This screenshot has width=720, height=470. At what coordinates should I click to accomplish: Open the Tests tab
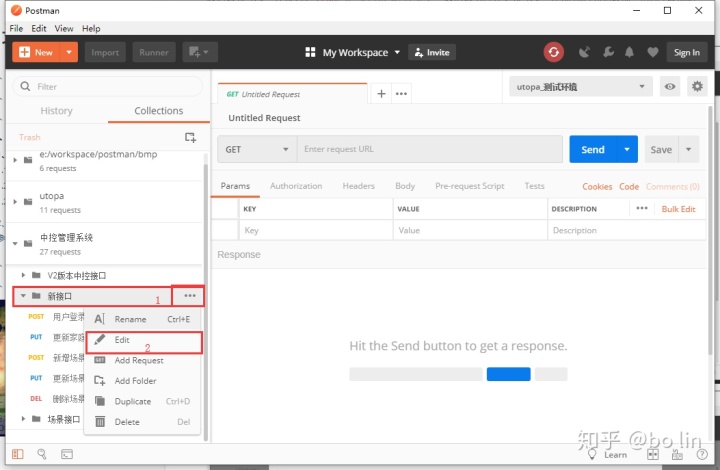click(534, 186)
